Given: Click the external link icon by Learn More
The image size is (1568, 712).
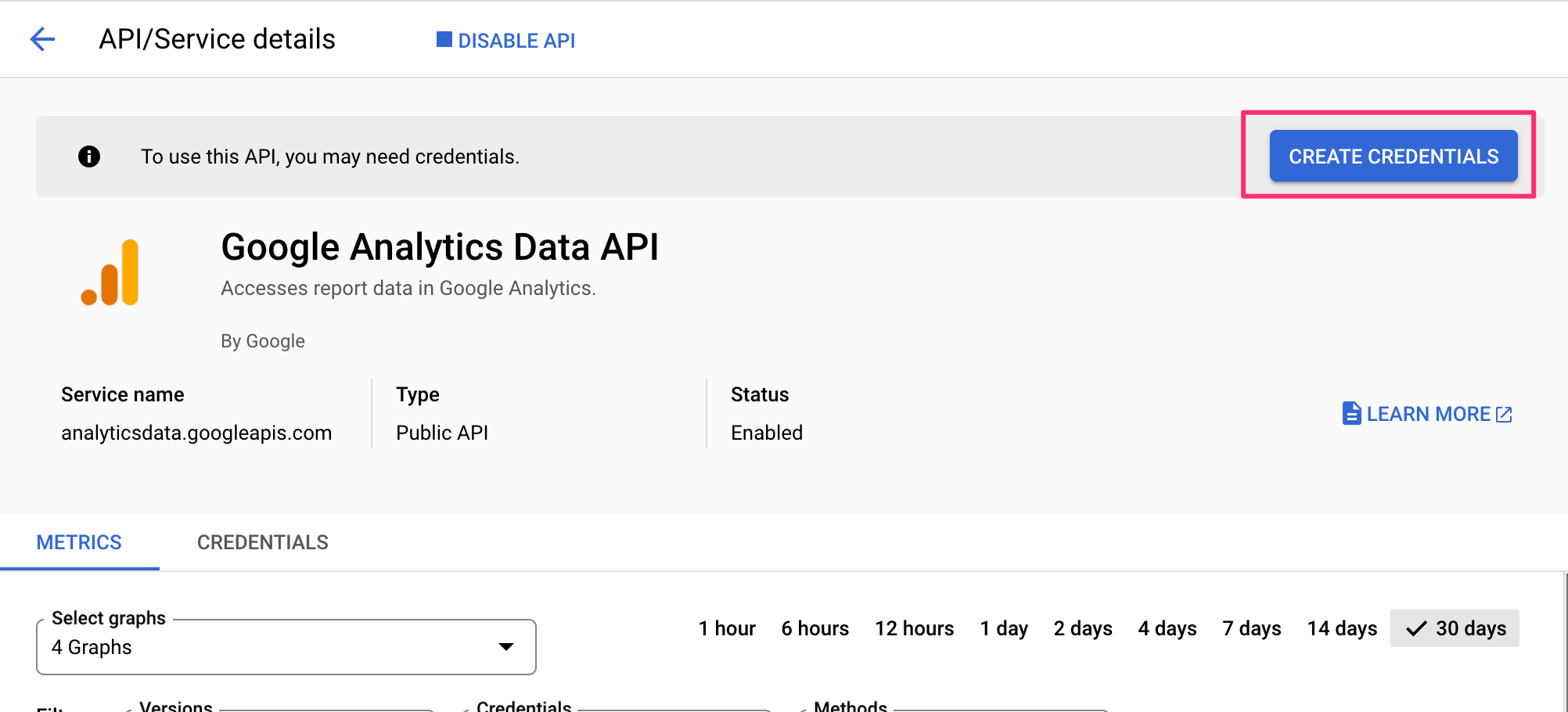Looking at the screenshot, I should tap(1504, 415).
